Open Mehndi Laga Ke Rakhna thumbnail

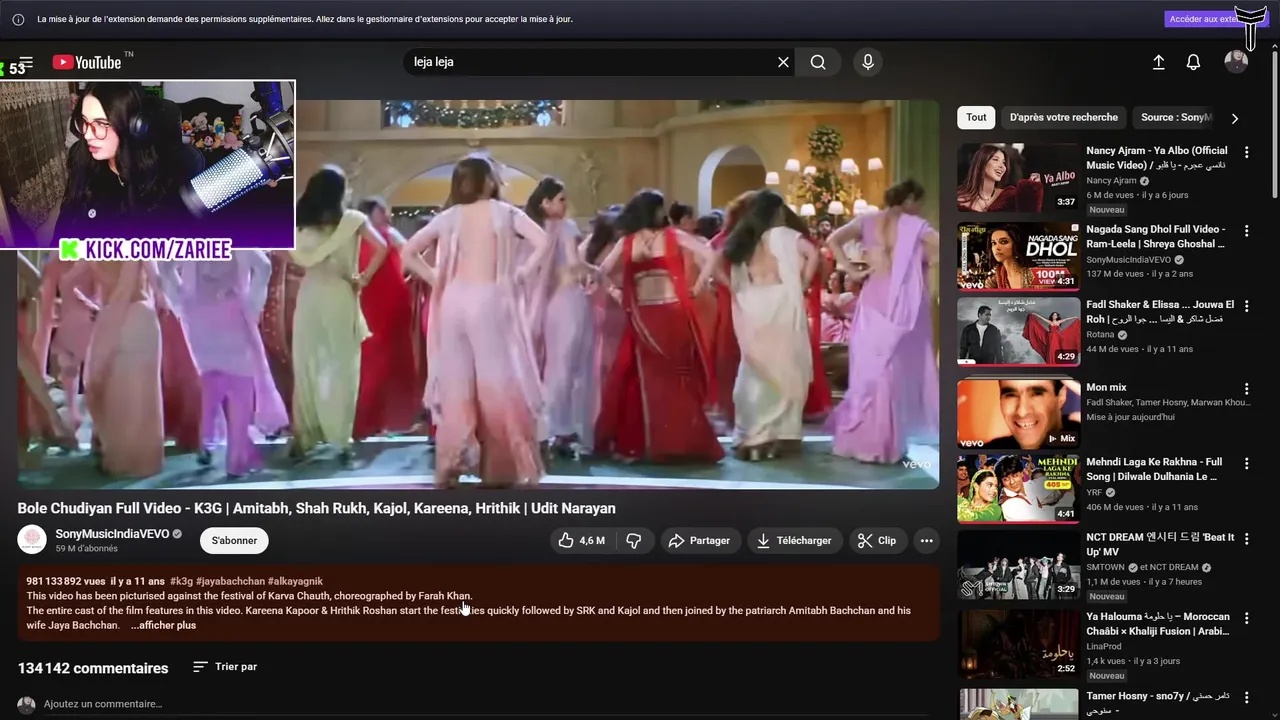point(1018,489)
